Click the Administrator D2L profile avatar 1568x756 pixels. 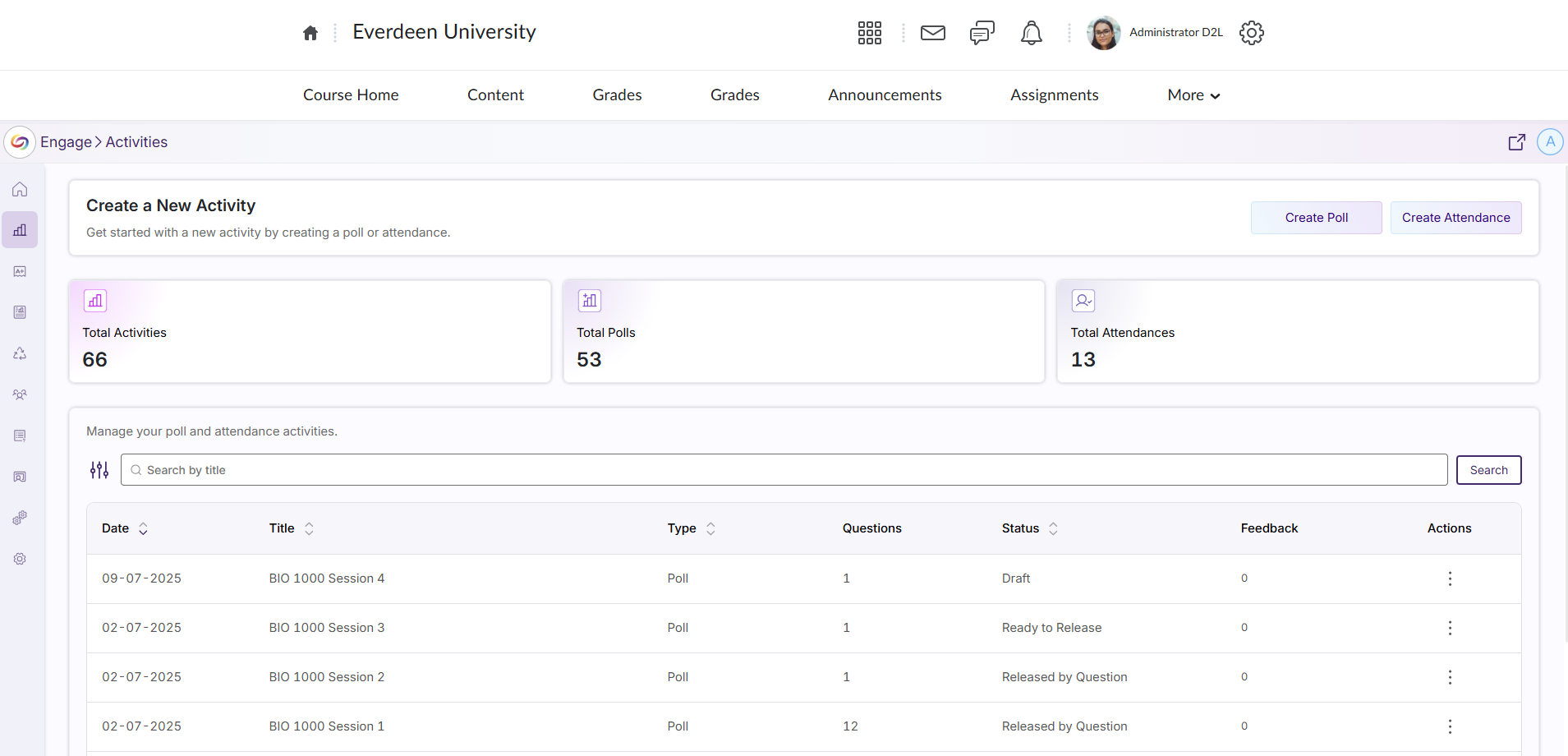pos(1103,33)
